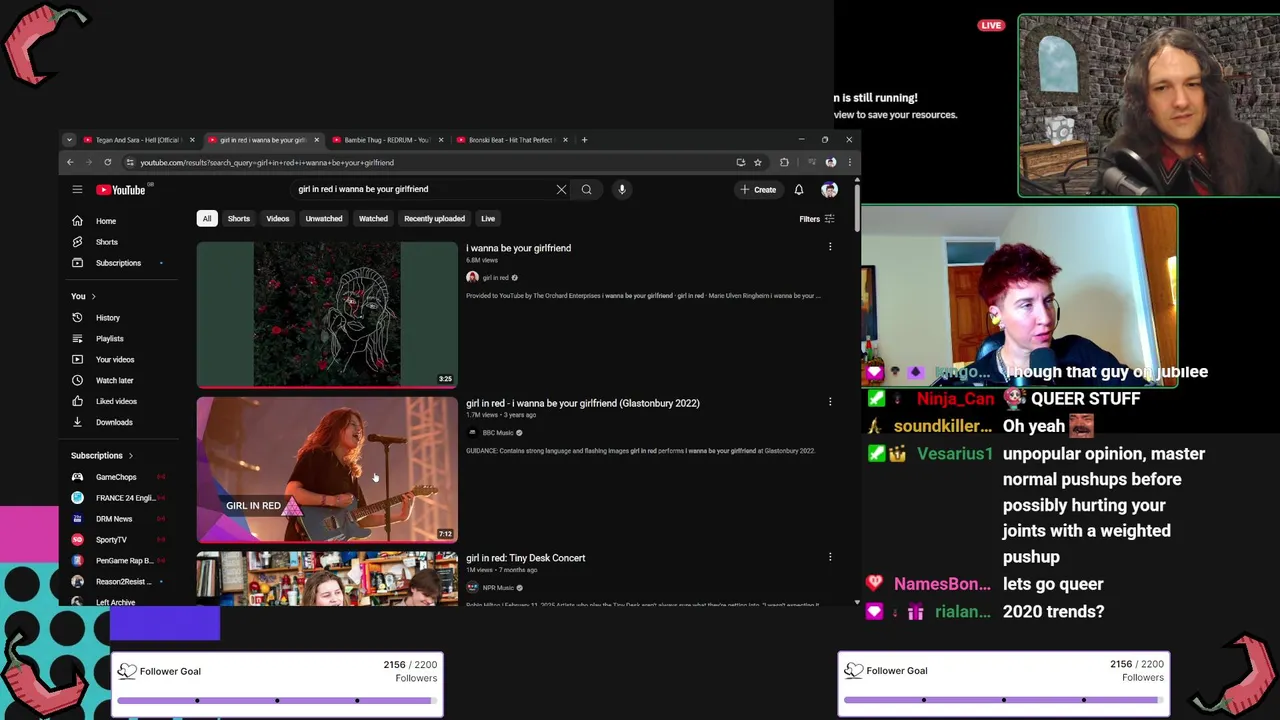Viewport: 1280px width, 720px height.
Task: Close the Bambie Thug tab
Action: 441,140
